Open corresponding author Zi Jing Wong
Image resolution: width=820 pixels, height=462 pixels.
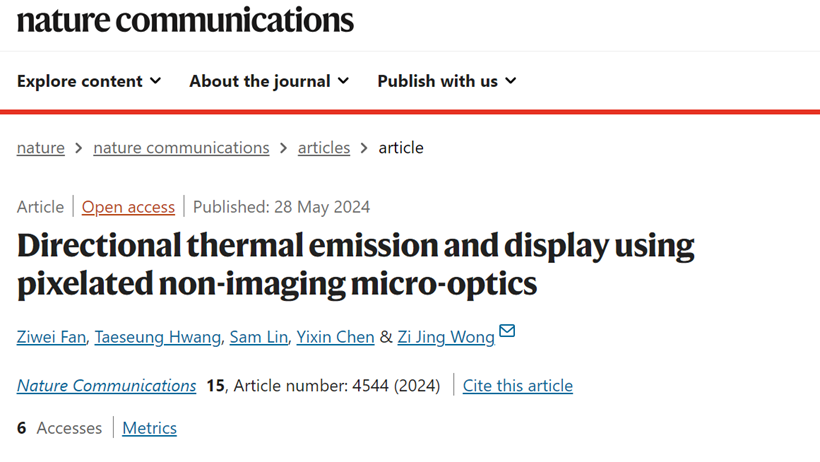click(446, 337)
